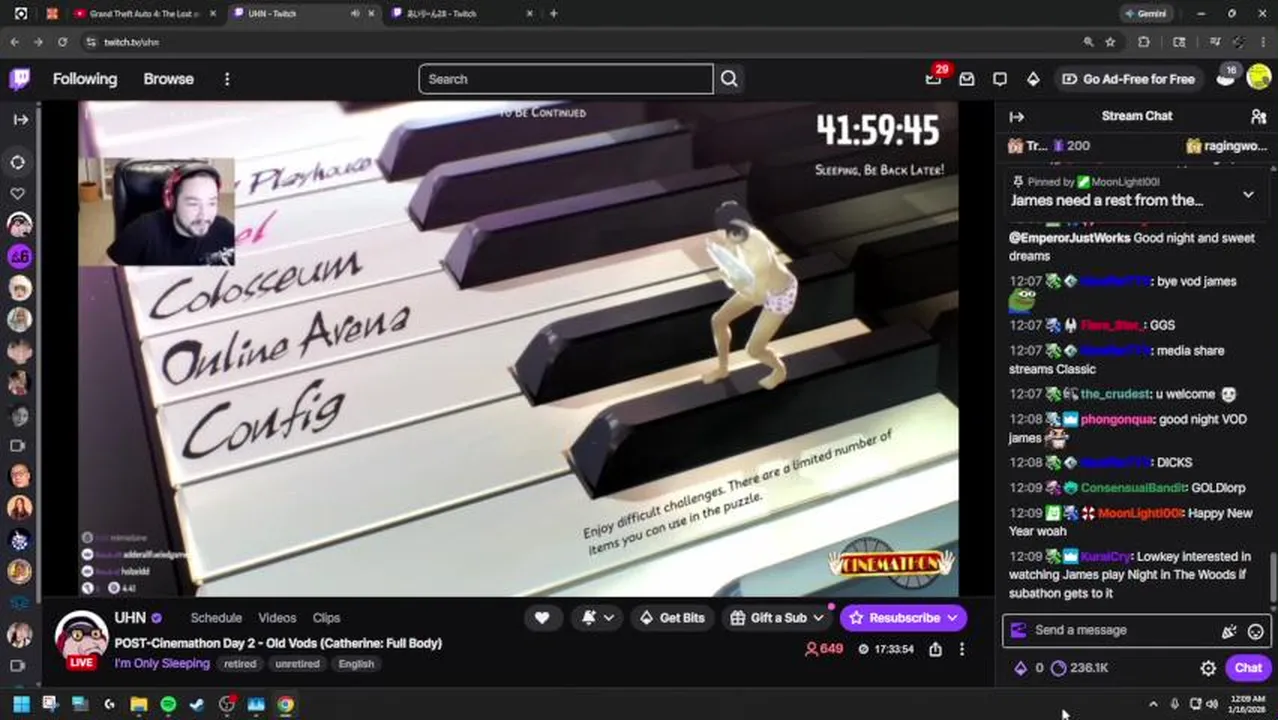
Task: Open the more options dots beside Browse
Action: click(227, 79)
